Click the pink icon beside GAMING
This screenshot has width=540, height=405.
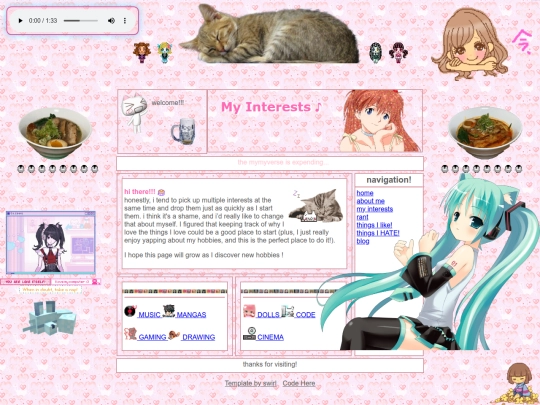(131, 334)
